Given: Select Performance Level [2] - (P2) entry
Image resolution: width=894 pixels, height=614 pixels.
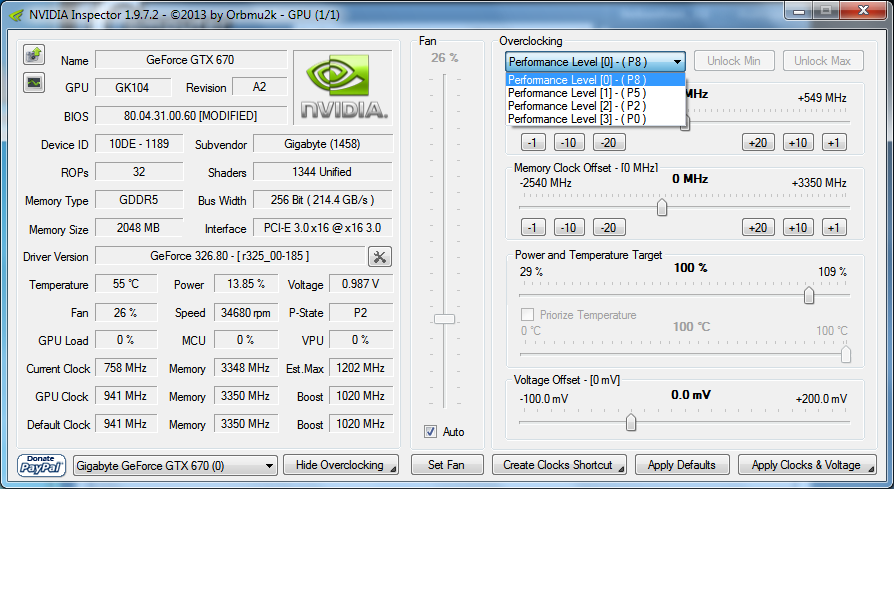Looking at the screenshot, I should click(595, 106).
